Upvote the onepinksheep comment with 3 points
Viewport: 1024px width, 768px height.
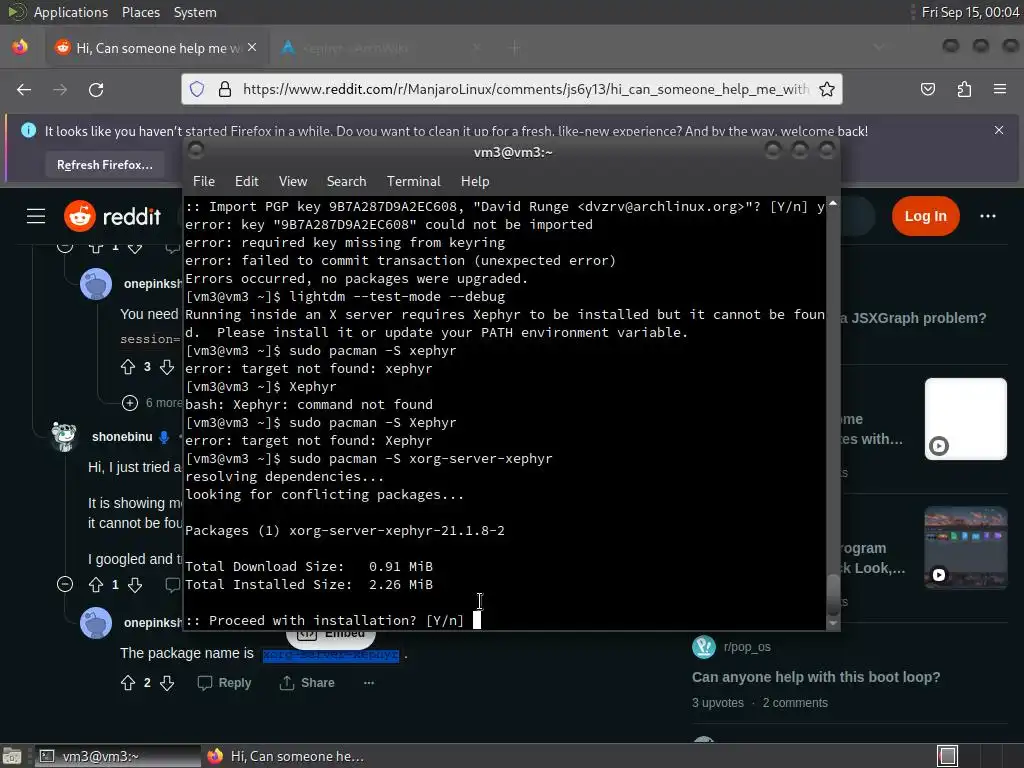click(x=128, y=367)
